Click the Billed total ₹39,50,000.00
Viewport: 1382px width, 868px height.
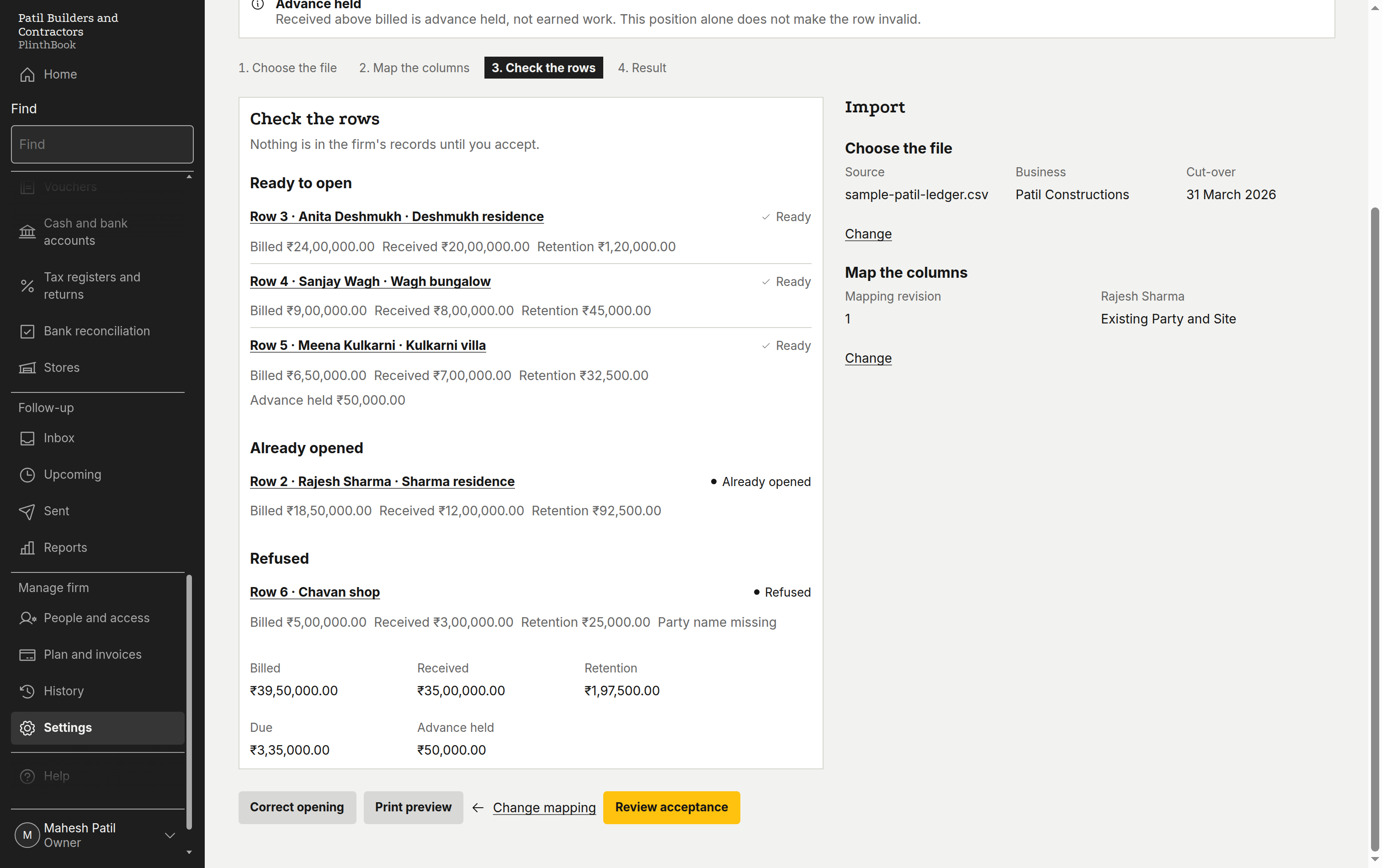coord(293,691)
